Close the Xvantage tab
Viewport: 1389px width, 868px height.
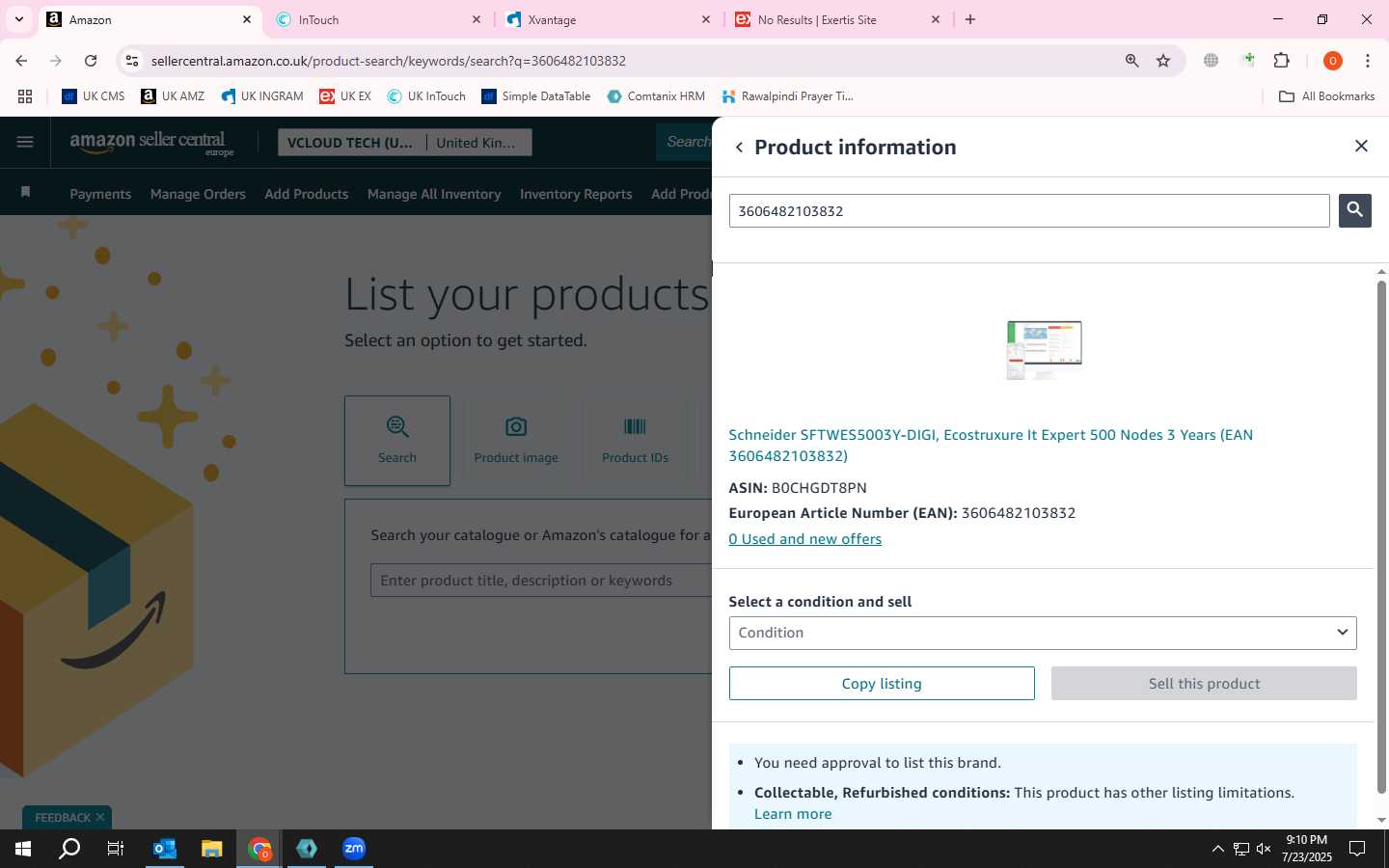click(706, 19)
